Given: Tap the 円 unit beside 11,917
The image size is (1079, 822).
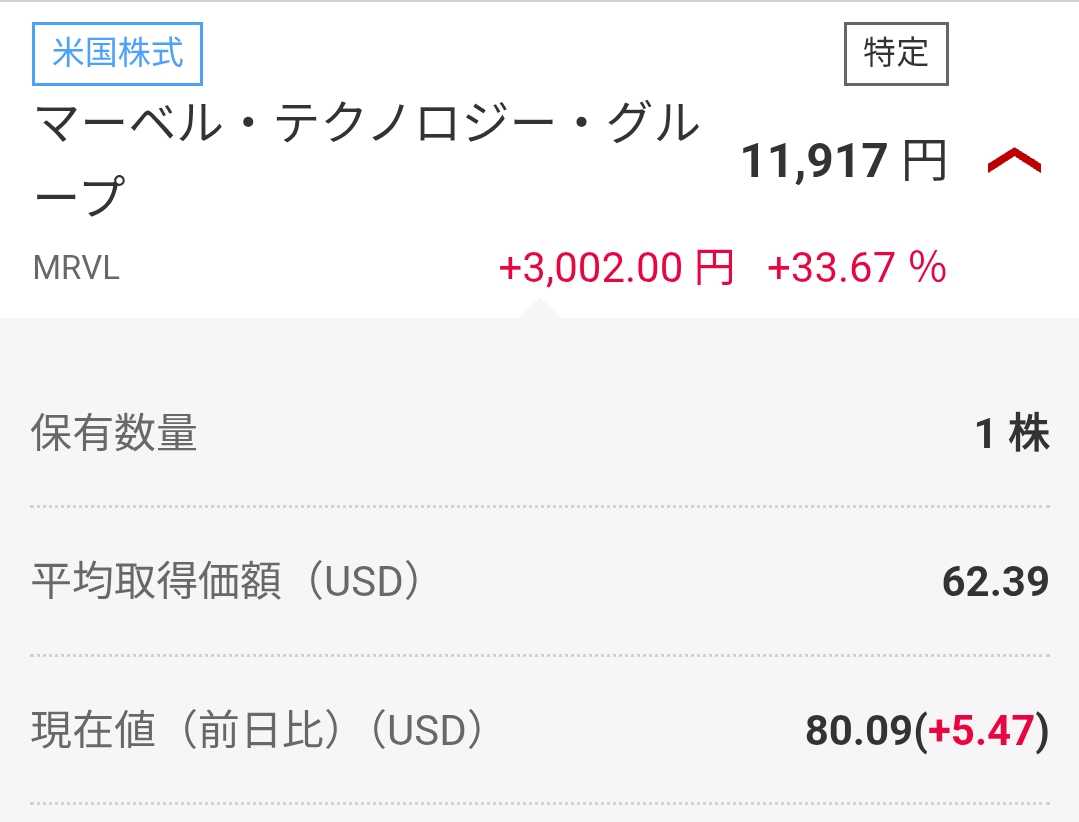Looking at the screenshot, I should (x=924, y=161).
